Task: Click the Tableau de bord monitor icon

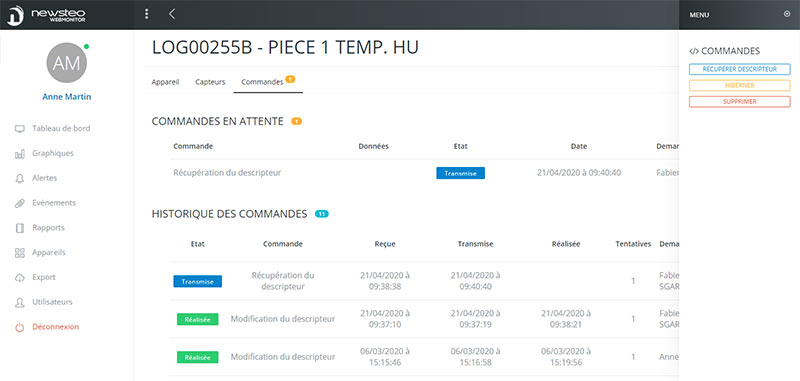Action: [x=20, y=129]
